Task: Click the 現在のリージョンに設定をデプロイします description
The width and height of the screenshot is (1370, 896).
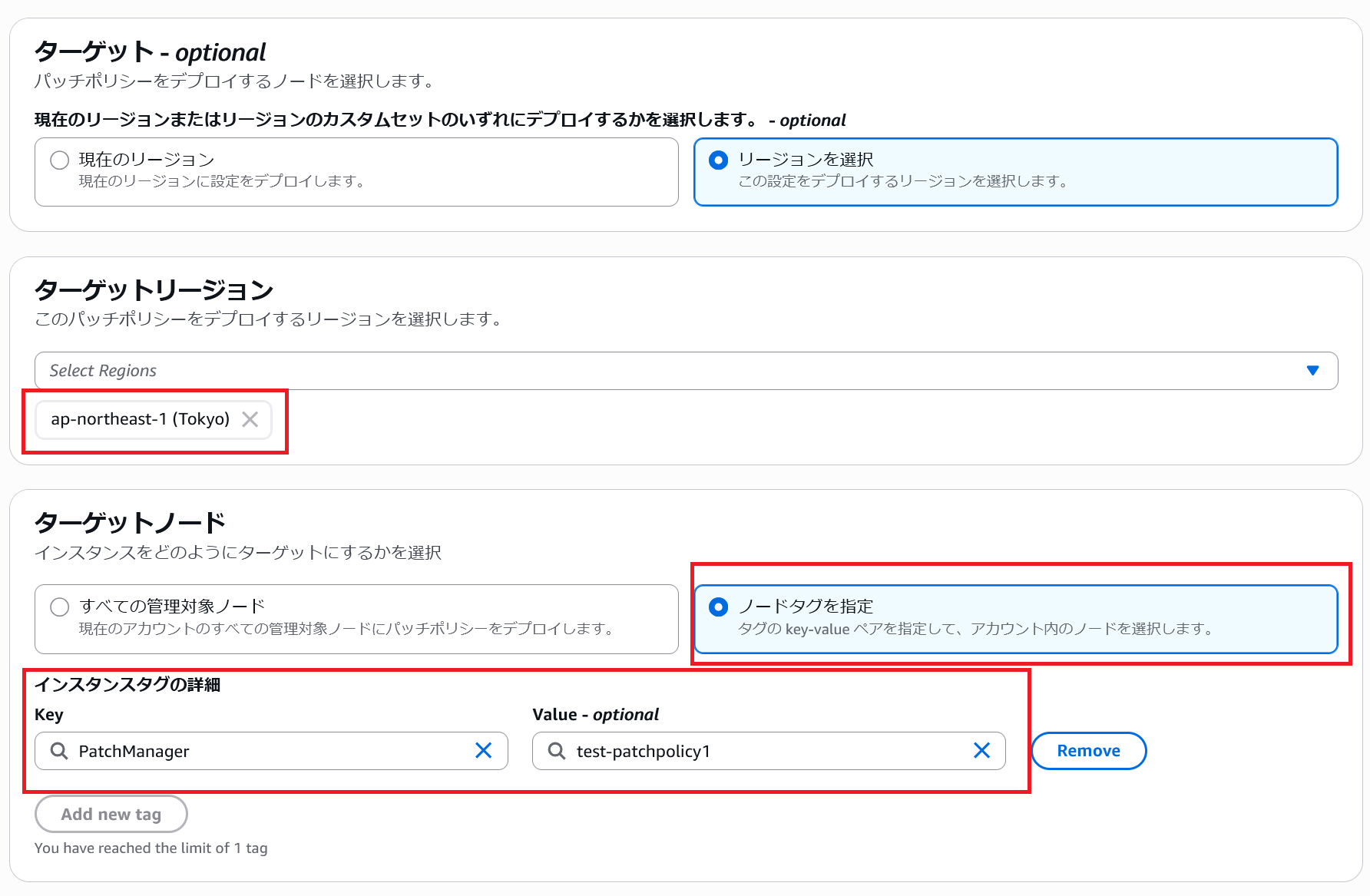Action: [x=223, y=181]
